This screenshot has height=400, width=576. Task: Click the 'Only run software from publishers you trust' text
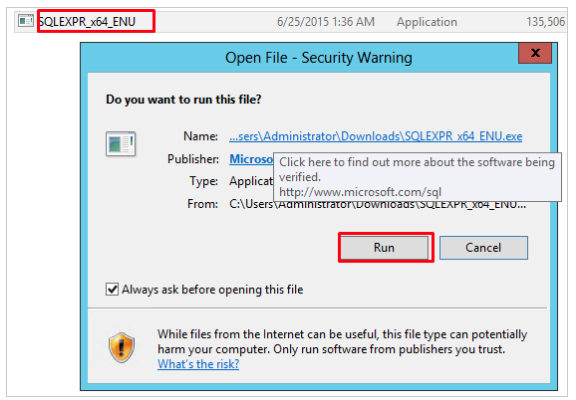click(x=389, y=349)
